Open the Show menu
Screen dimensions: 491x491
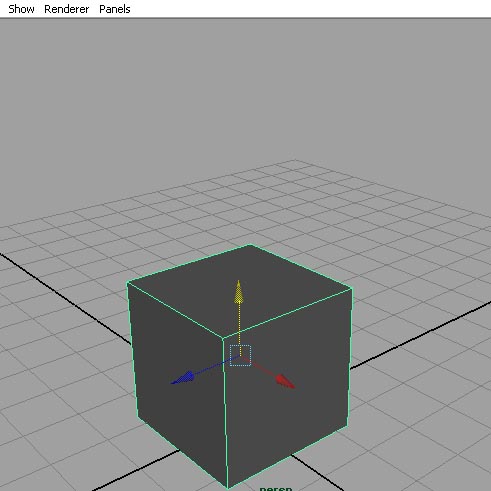(21, 9)
